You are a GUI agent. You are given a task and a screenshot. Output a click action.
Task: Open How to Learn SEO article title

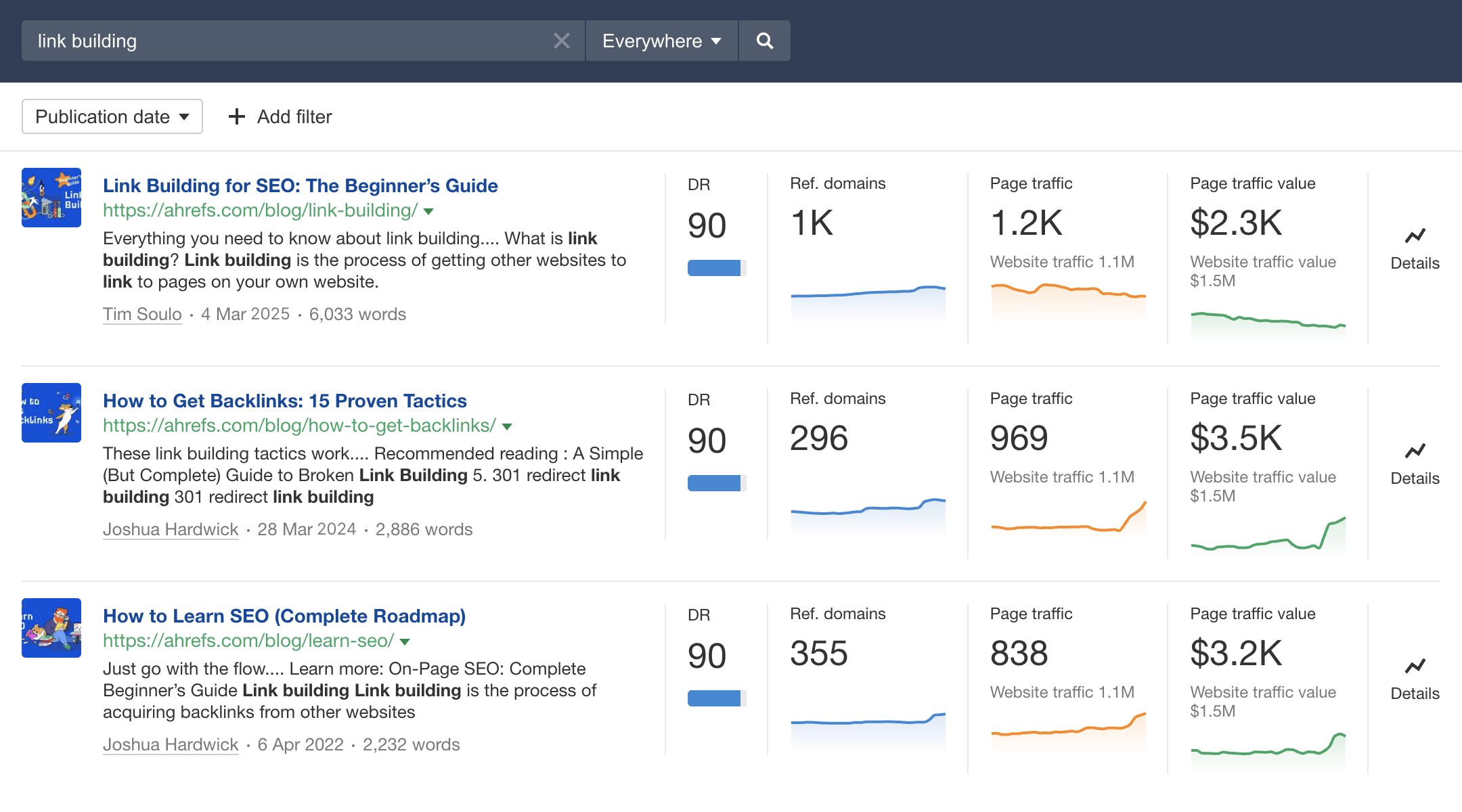(x=284, y=616)
